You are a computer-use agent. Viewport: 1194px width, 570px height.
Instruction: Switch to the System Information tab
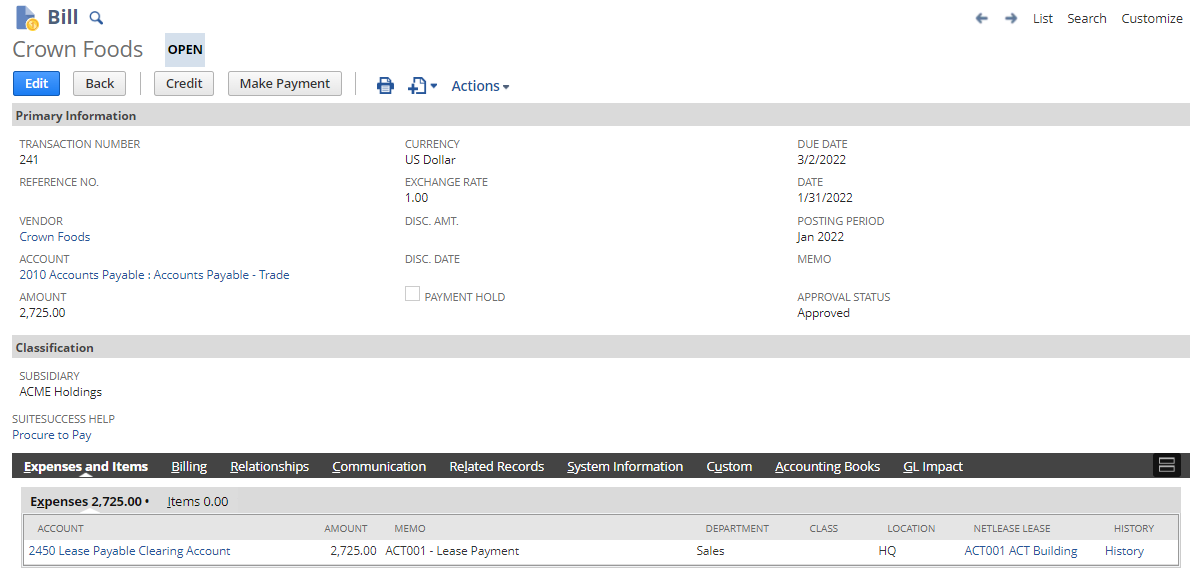click(x=625, y=467)
